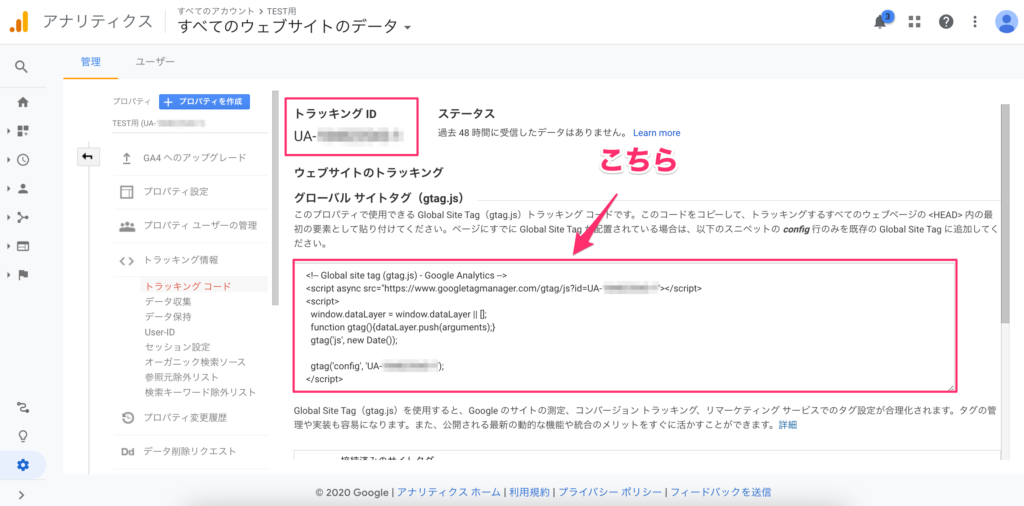Click the Google Analytics logo
1024x506 pixels.
(x=18, y=22)
